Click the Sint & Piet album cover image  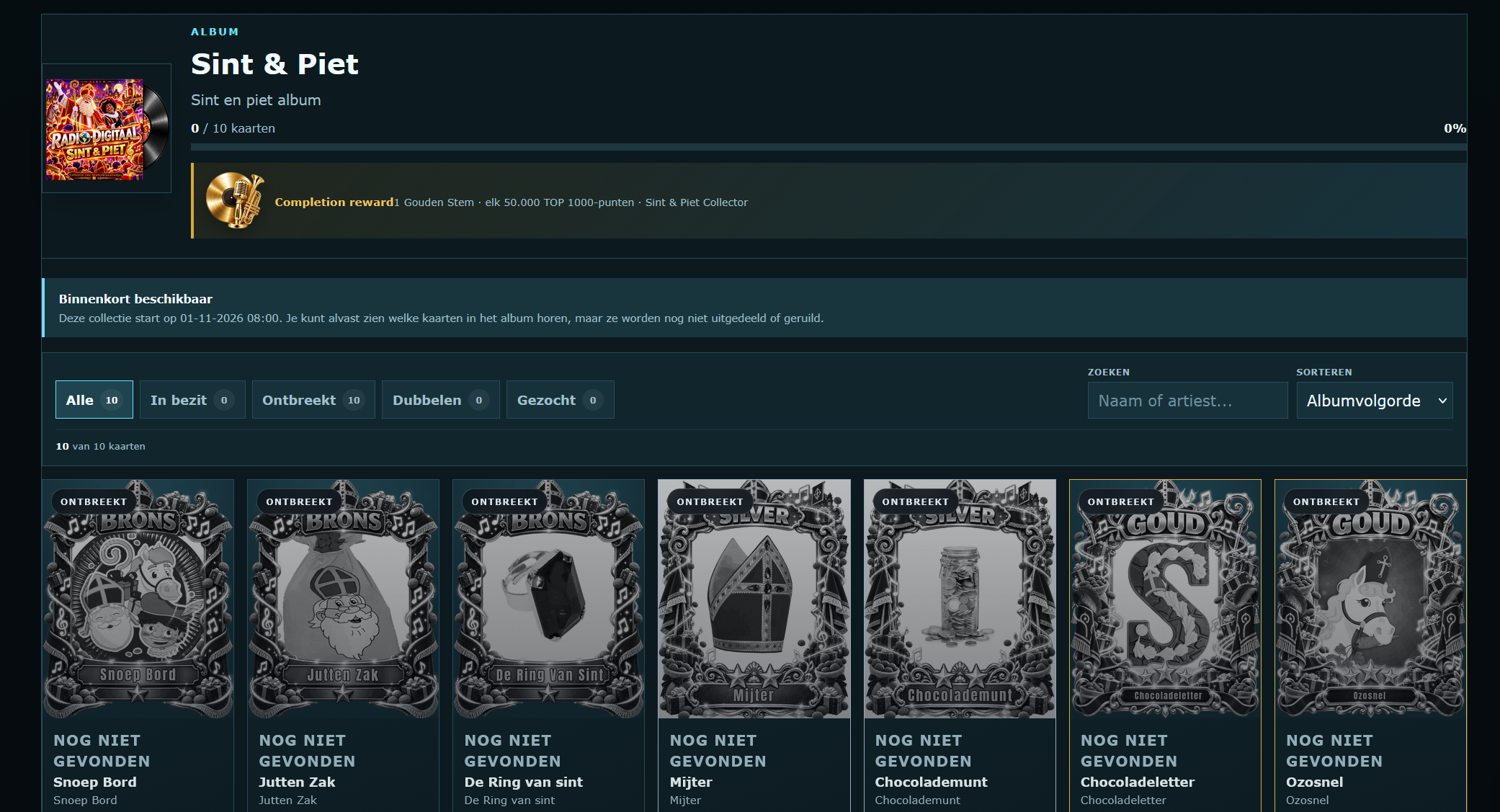[107, 129]
